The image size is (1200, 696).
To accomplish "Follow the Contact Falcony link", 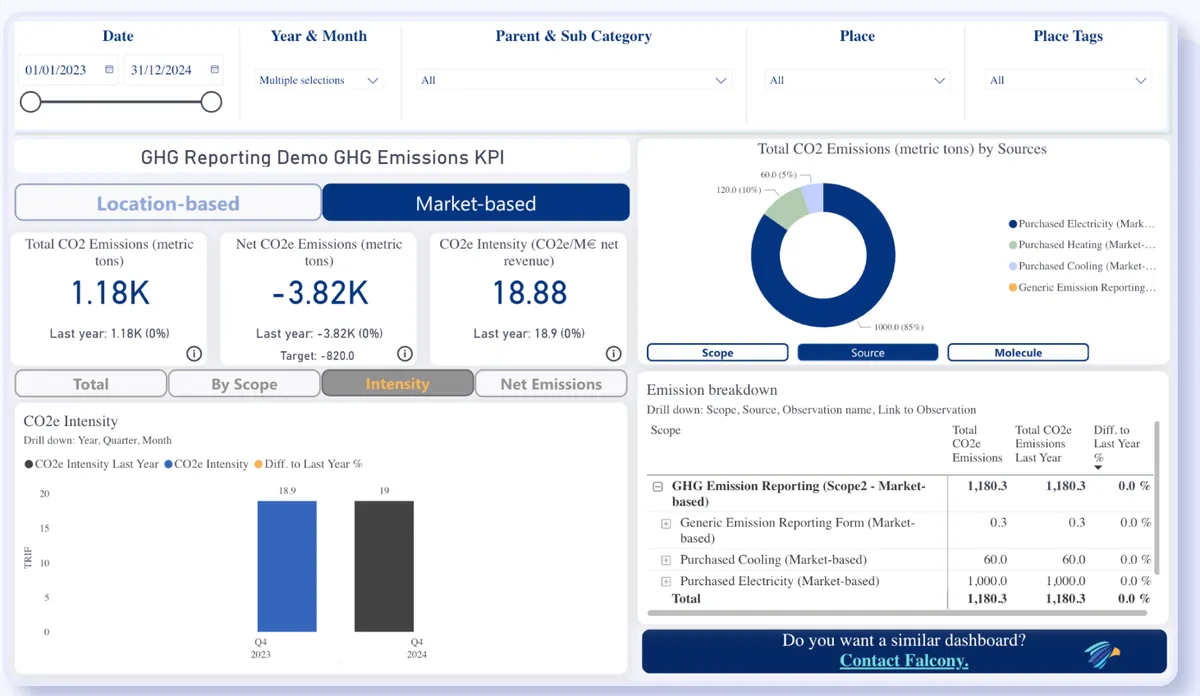I will (x=904, y=661).
